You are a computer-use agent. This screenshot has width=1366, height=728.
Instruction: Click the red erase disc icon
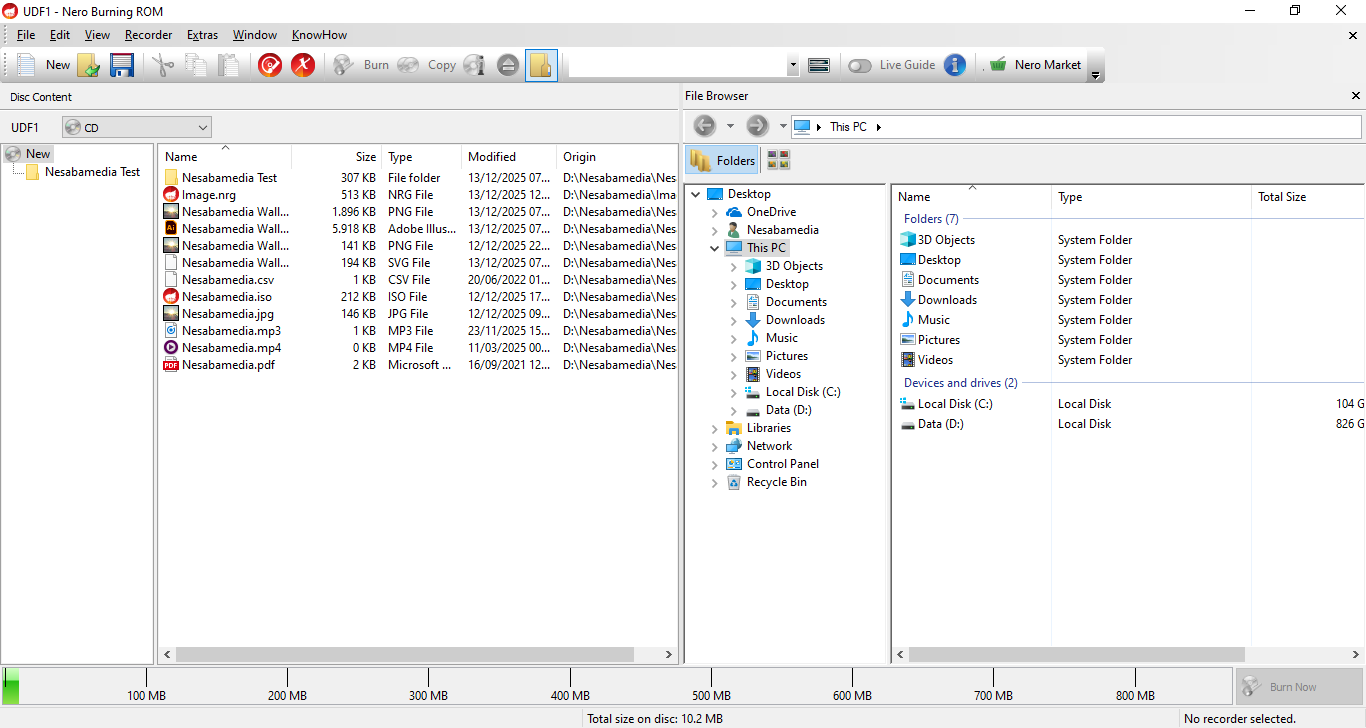click(303, 65)
